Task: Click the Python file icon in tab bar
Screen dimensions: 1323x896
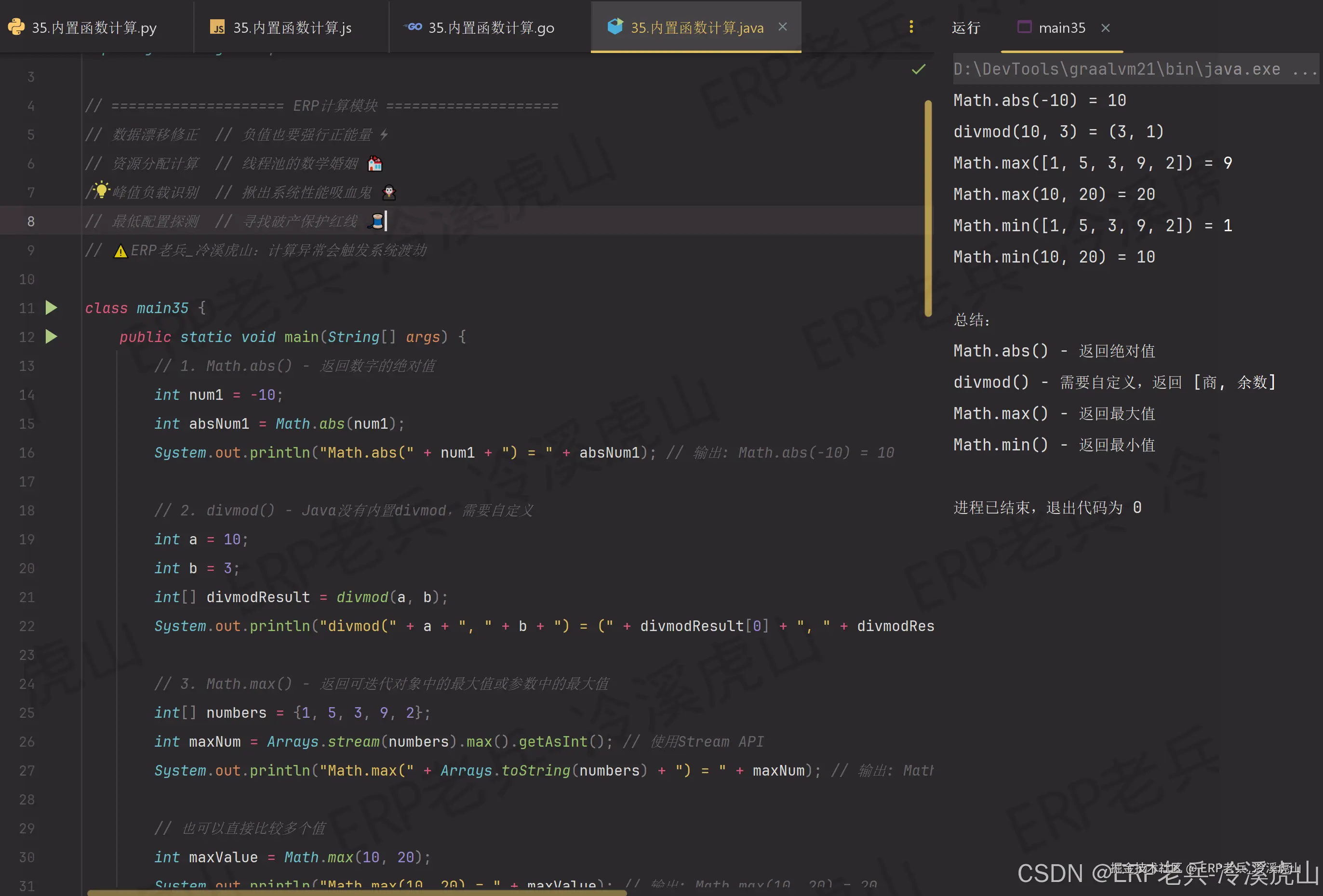Action: click(16, 27)
